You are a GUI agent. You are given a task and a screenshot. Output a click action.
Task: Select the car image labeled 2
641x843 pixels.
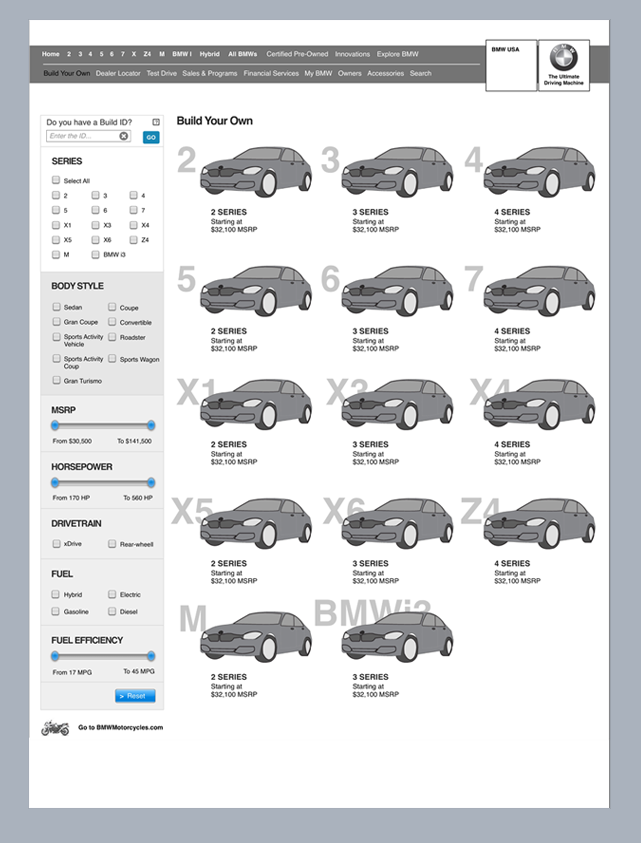click(x=256, y=172)
